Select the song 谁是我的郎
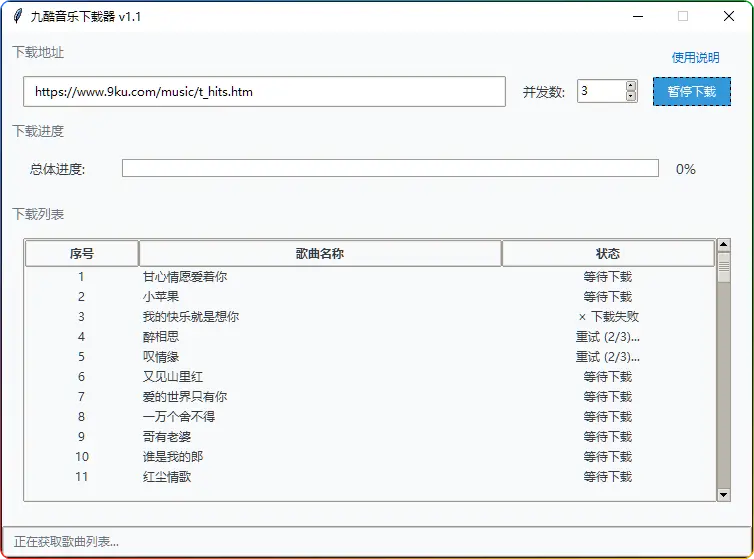754x559 pixels. [173, 457]
